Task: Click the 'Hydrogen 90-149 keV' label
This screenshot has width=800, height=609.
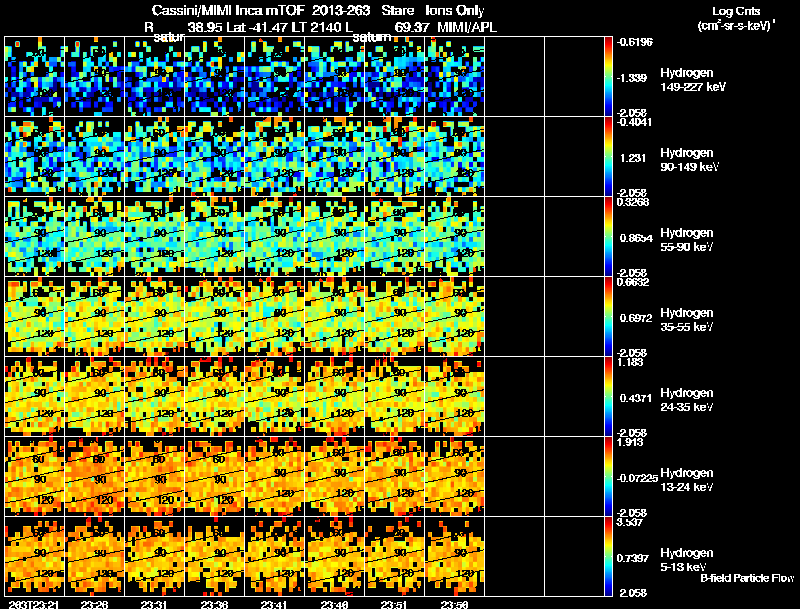Action: pyautogui.click(x=689, y=160)
